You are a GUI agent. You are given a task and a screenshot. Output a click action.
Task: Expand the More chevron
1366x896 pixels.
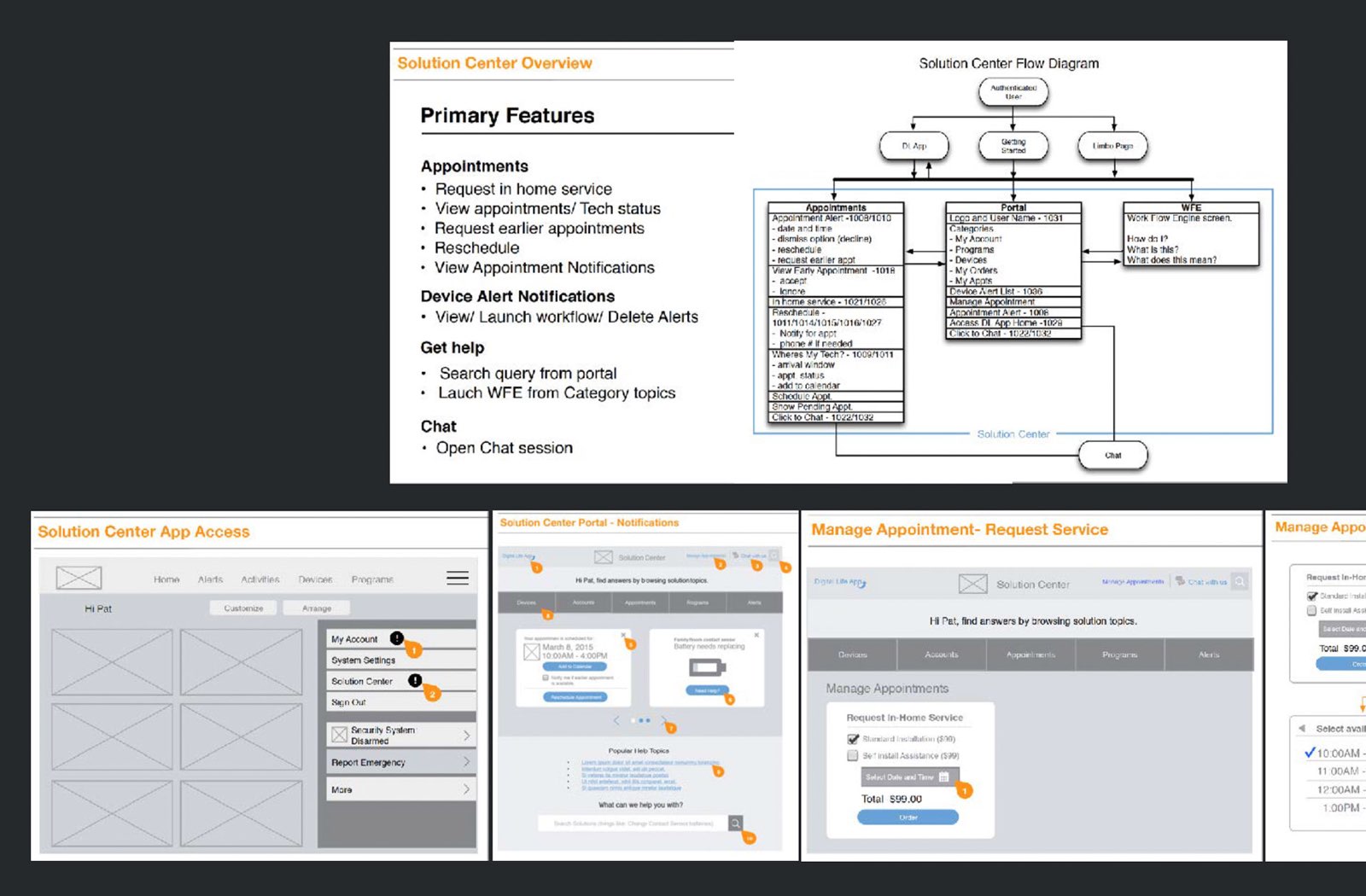[466, 788]
